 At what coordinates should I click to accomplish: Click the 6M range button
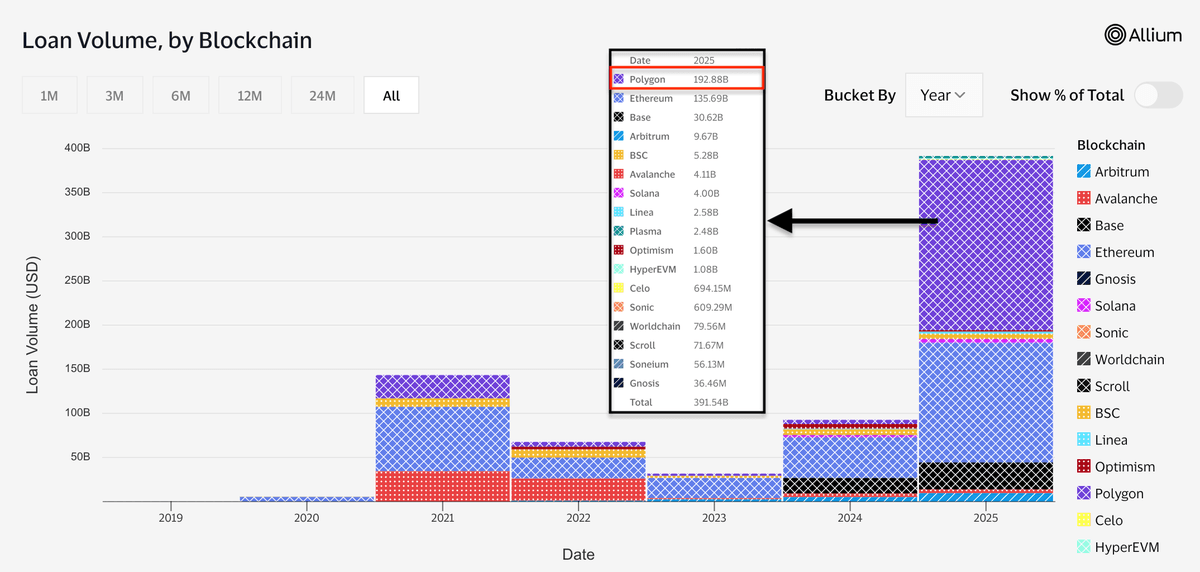pos(181,96)
